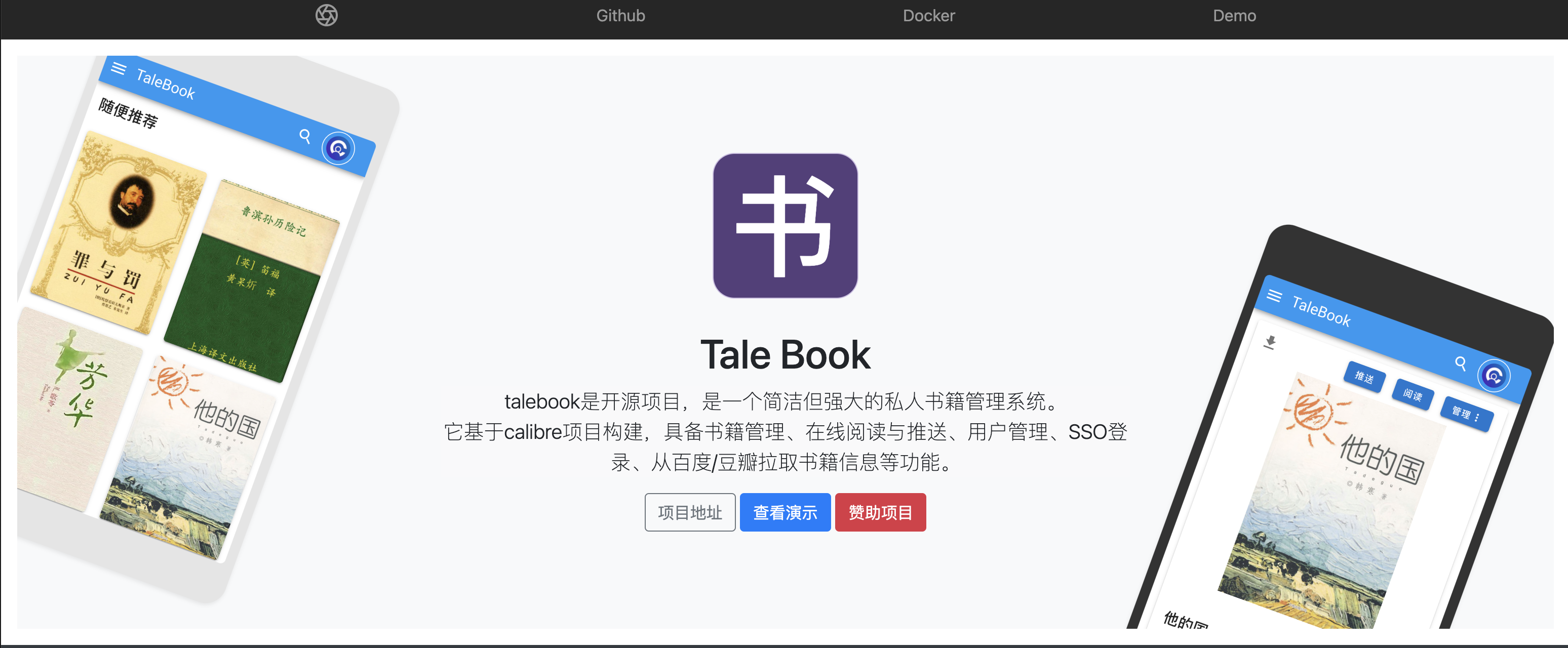Viewport: 1568px width, 648px height.
Task: Click the 推送 button in right phone
Action: [x=1364, y=377]
